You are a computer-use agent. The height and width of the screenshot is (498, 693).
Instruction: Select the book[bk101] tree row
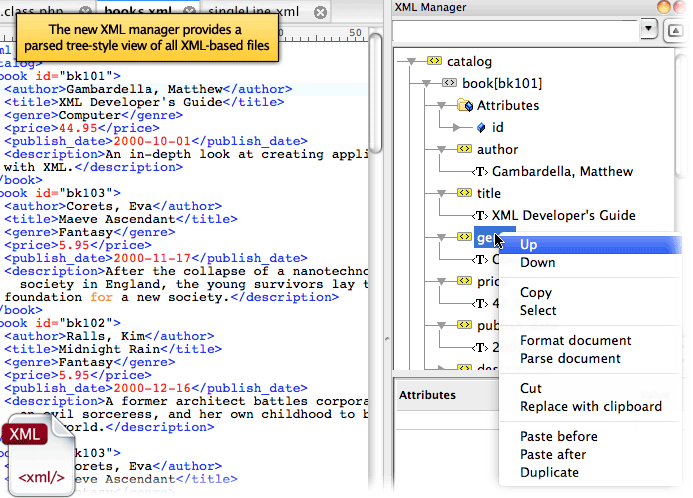502,84
